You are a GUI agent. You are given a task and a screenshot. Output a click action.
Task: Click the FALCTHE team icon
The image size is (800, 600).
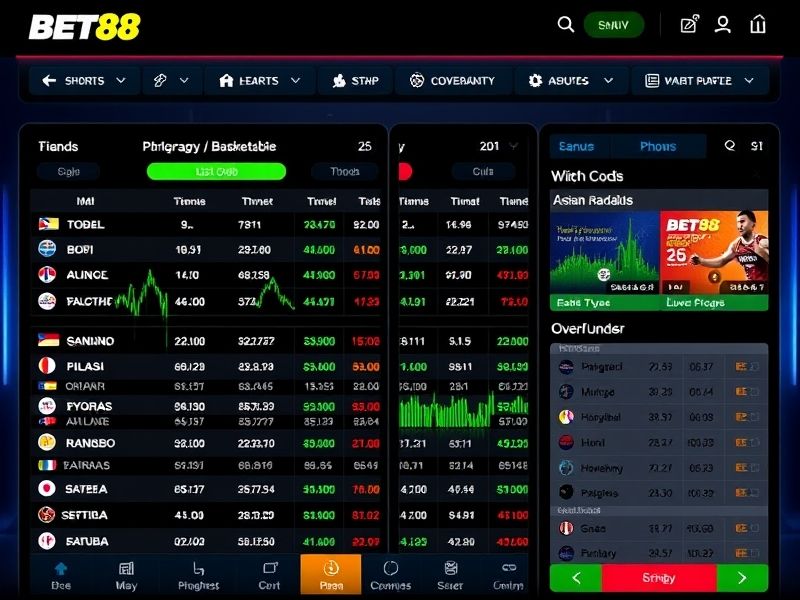point(47,301)
